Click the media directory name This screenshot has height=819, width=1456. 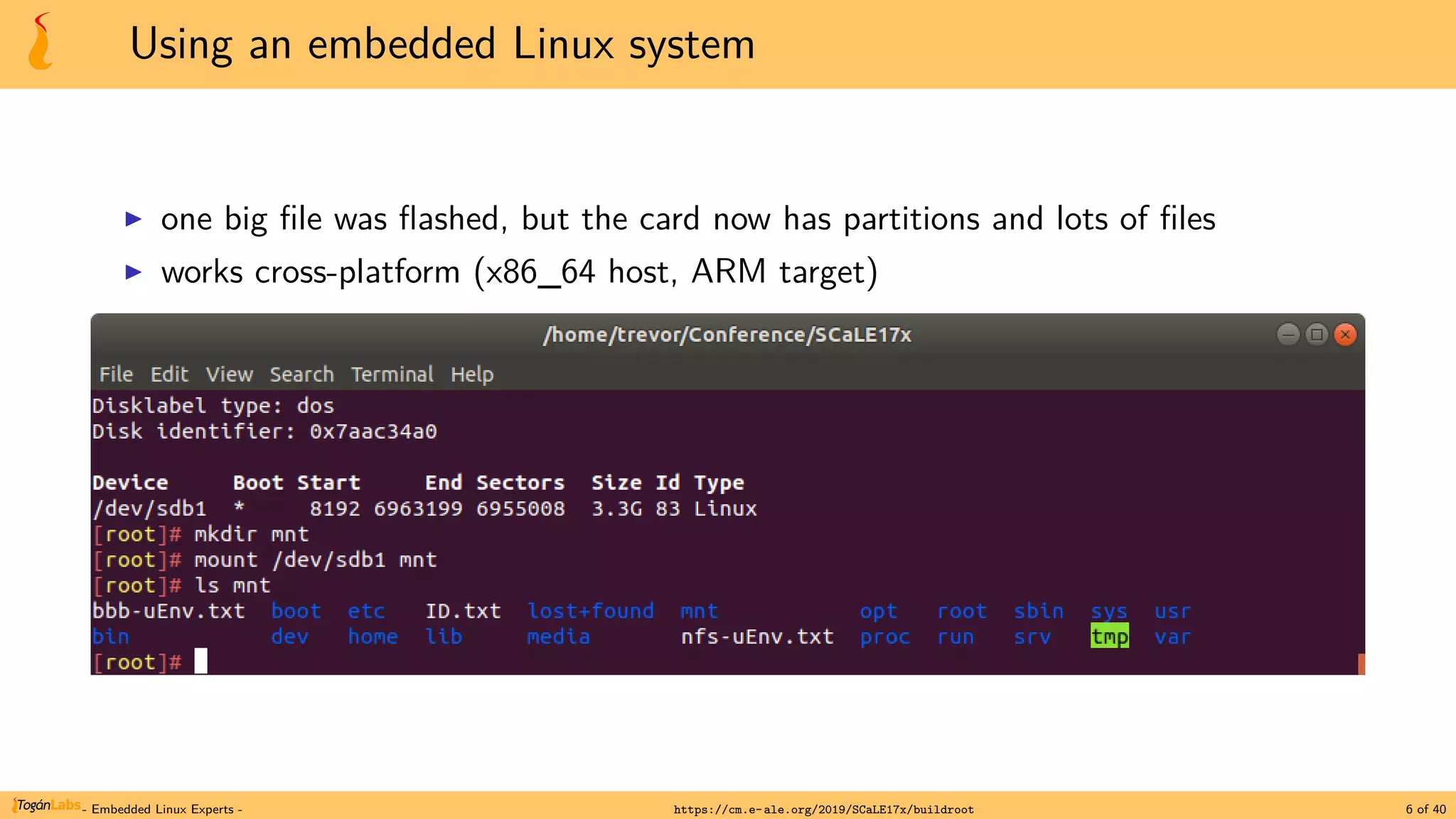tap(558, 636)
